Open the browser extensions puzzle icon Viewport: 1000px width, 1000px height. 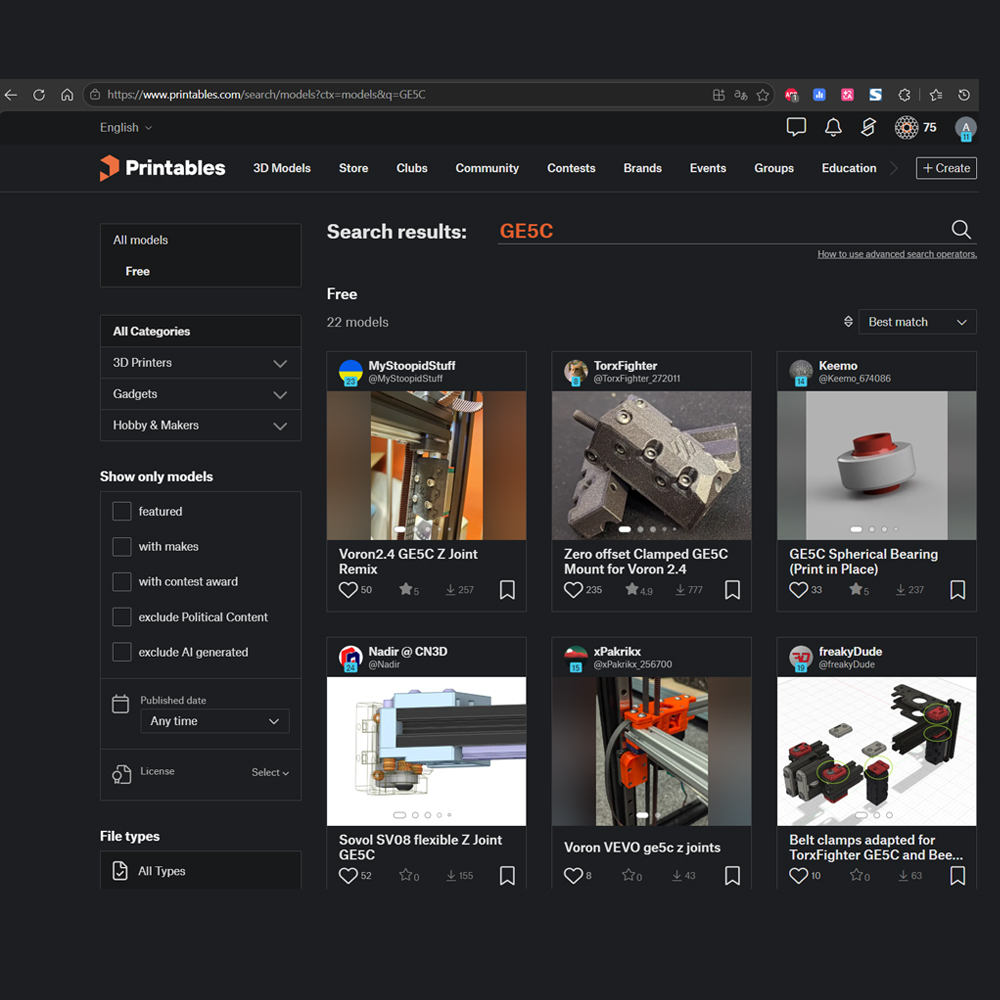pos(904,95)
